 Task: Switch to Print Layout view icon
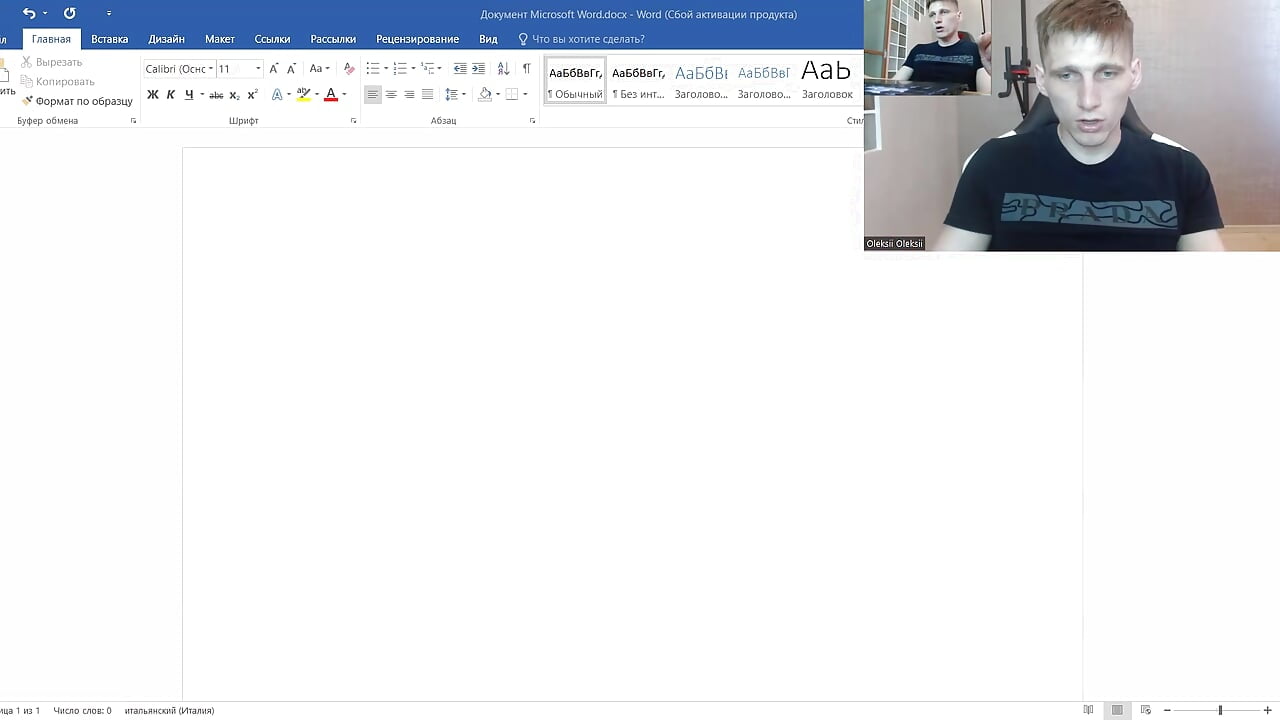tap(1117, 711)
